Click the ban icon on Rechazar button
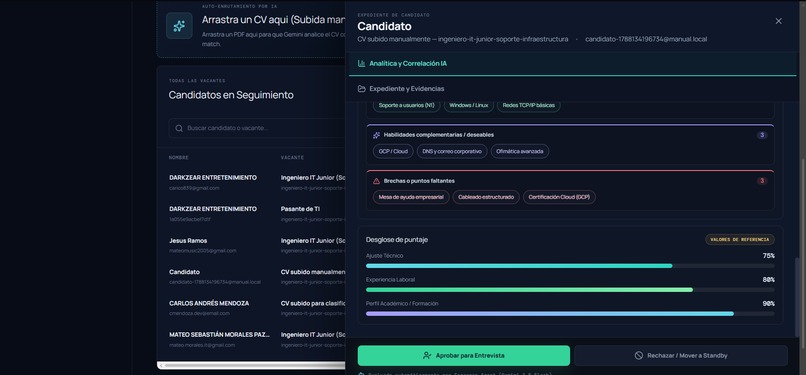The width and height of the screenshot is (806, 375). 638,355
